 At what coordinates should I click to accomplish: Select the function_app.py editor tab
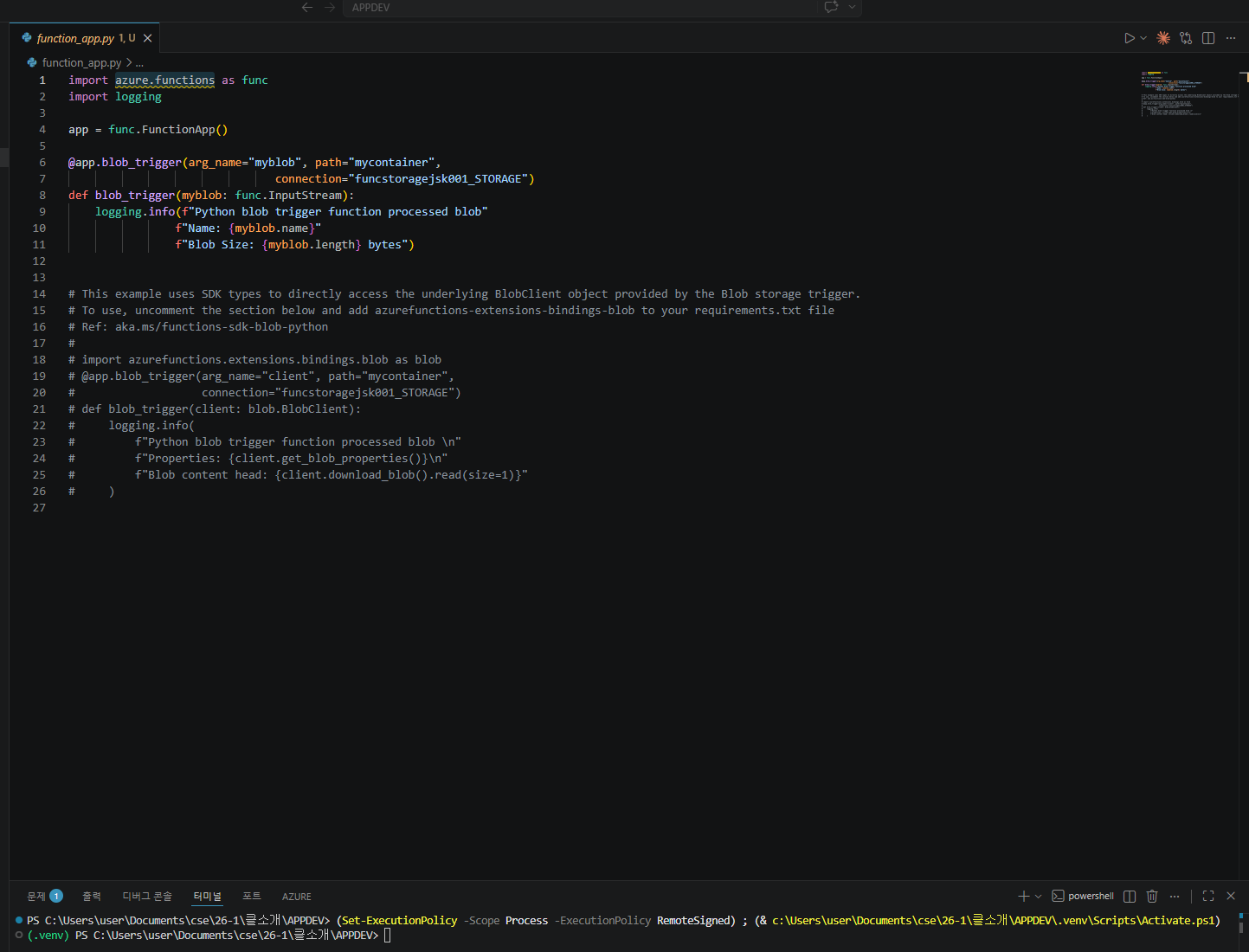pyautogui.click(x=85, y=38)
